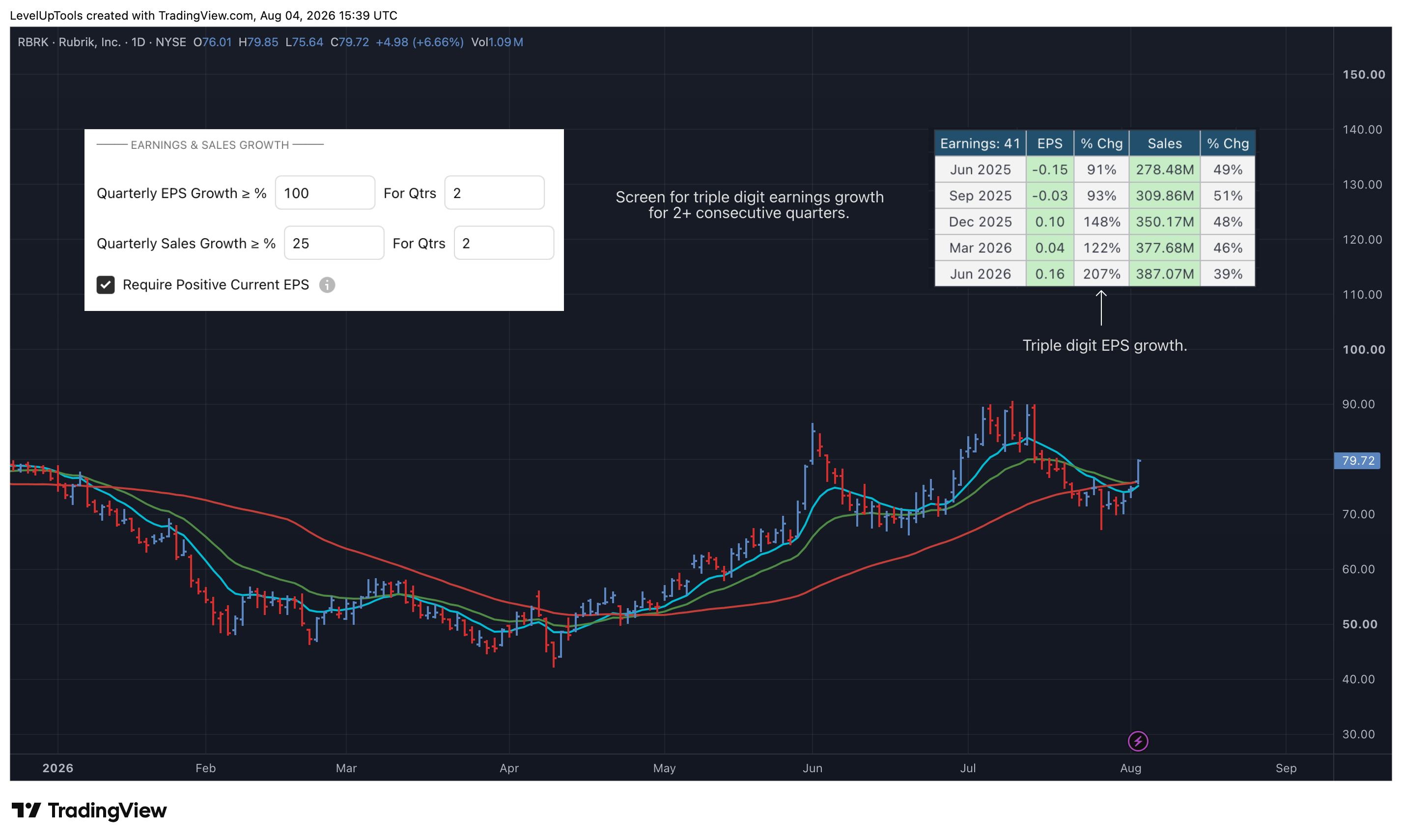Click the -0.03 EPS cell

tap(1049, 196)
